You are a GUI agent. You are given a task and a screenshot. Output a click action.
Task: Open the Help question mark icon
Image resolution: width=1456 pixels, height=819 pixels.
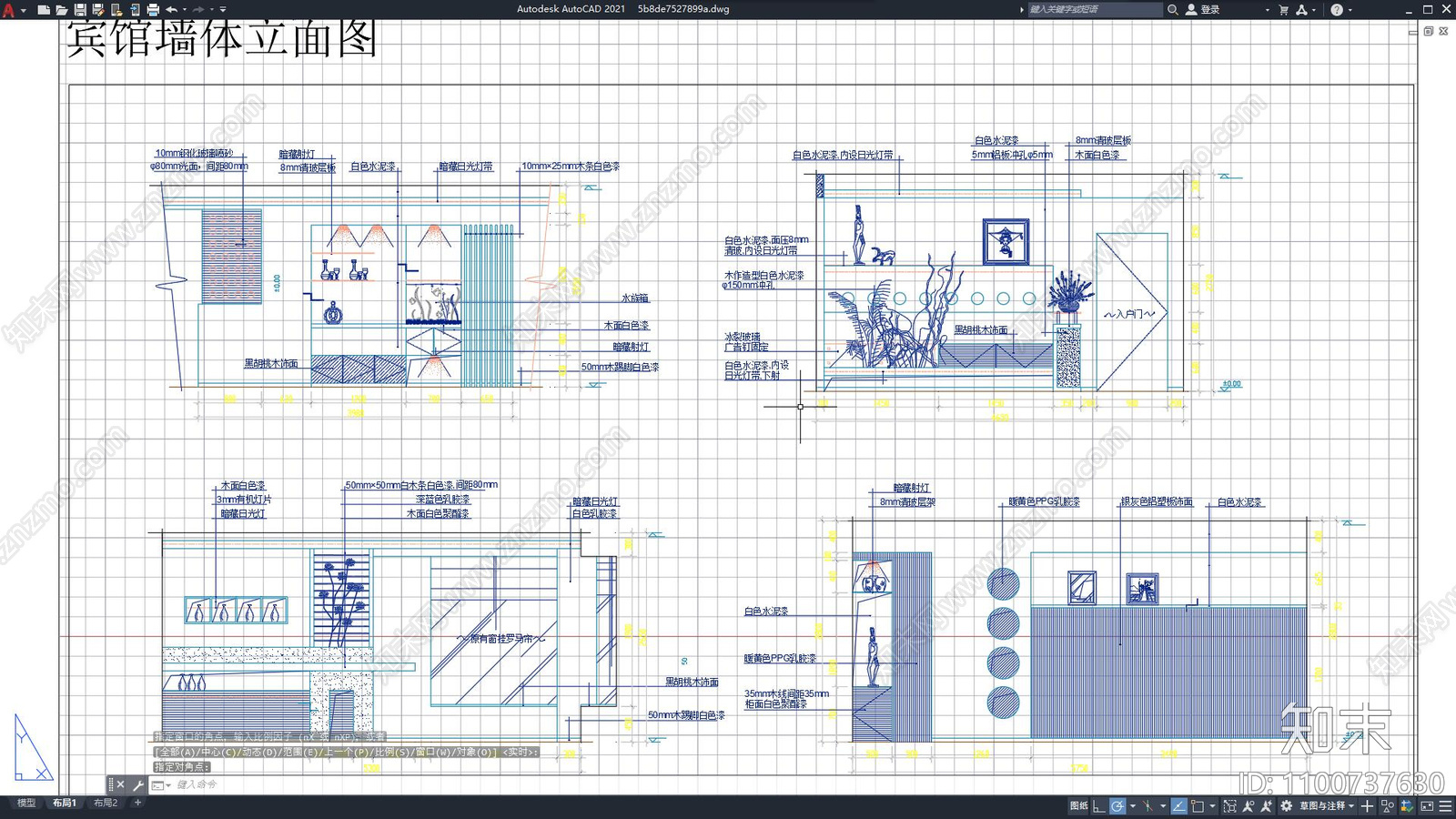click(x=1337, y=9)
